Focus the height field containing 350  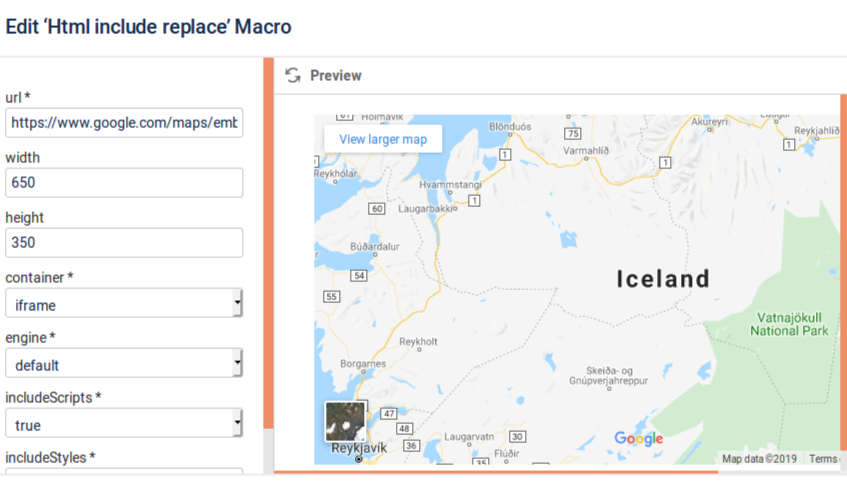tap(124, 243)
